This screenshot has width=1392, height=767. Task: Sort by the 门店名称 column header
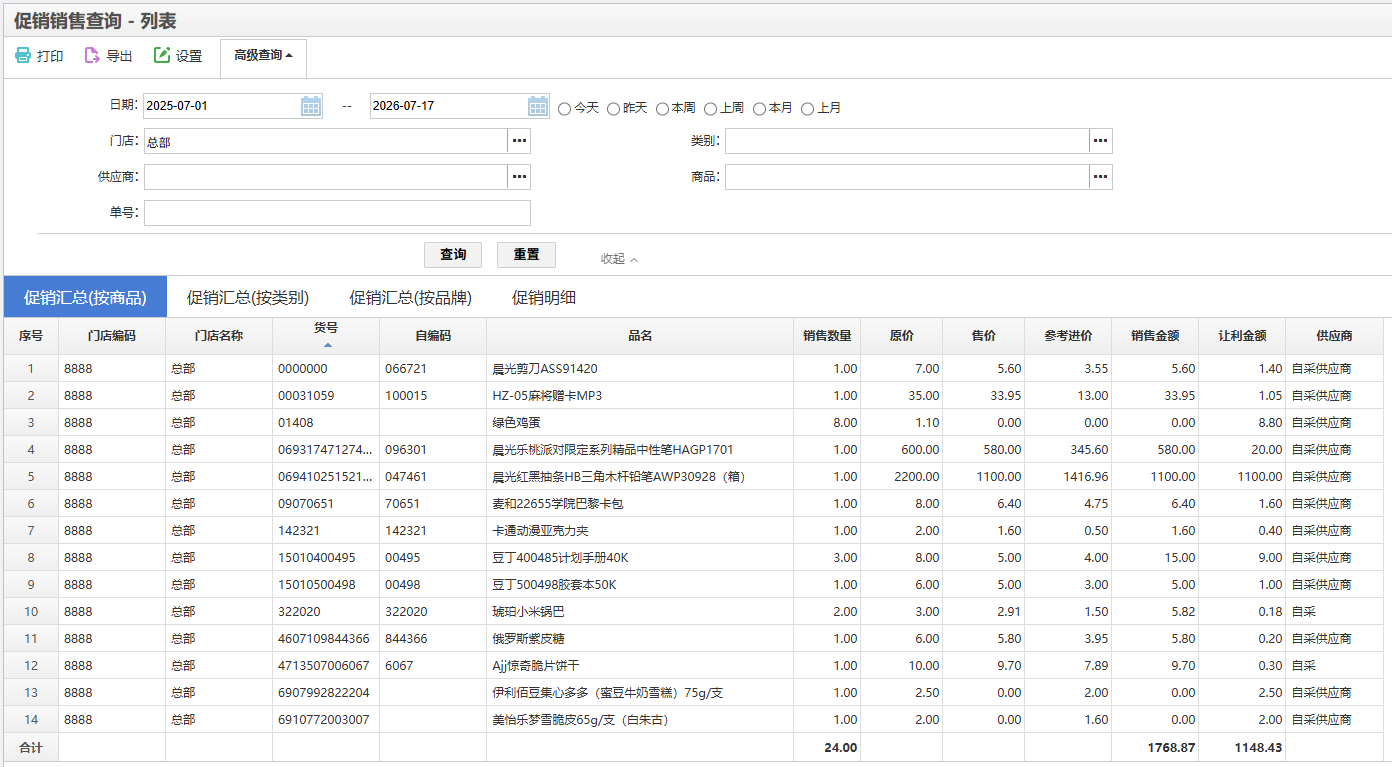click(x=219, y=336)
